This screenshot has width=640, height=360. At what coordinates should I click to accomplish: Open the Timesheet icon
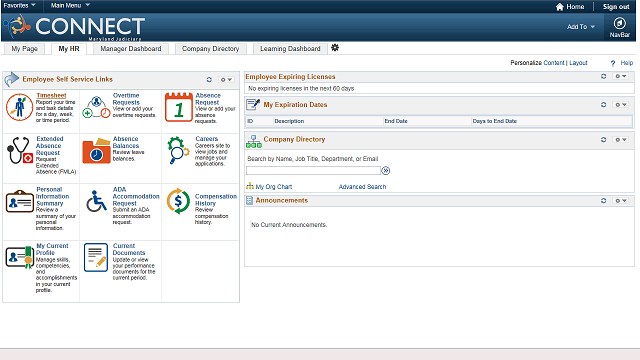click(19, 107)
